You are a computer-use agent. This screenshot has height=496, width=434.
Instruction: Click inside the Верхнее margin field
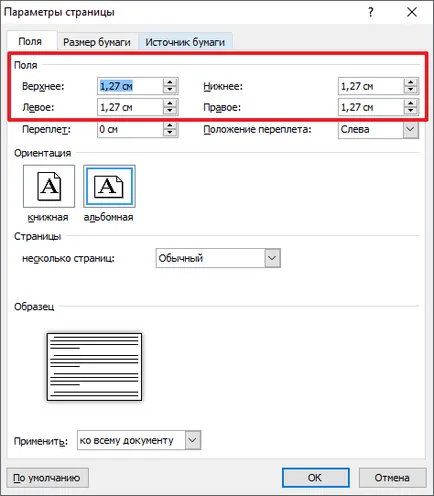click(x=130, y=86)
